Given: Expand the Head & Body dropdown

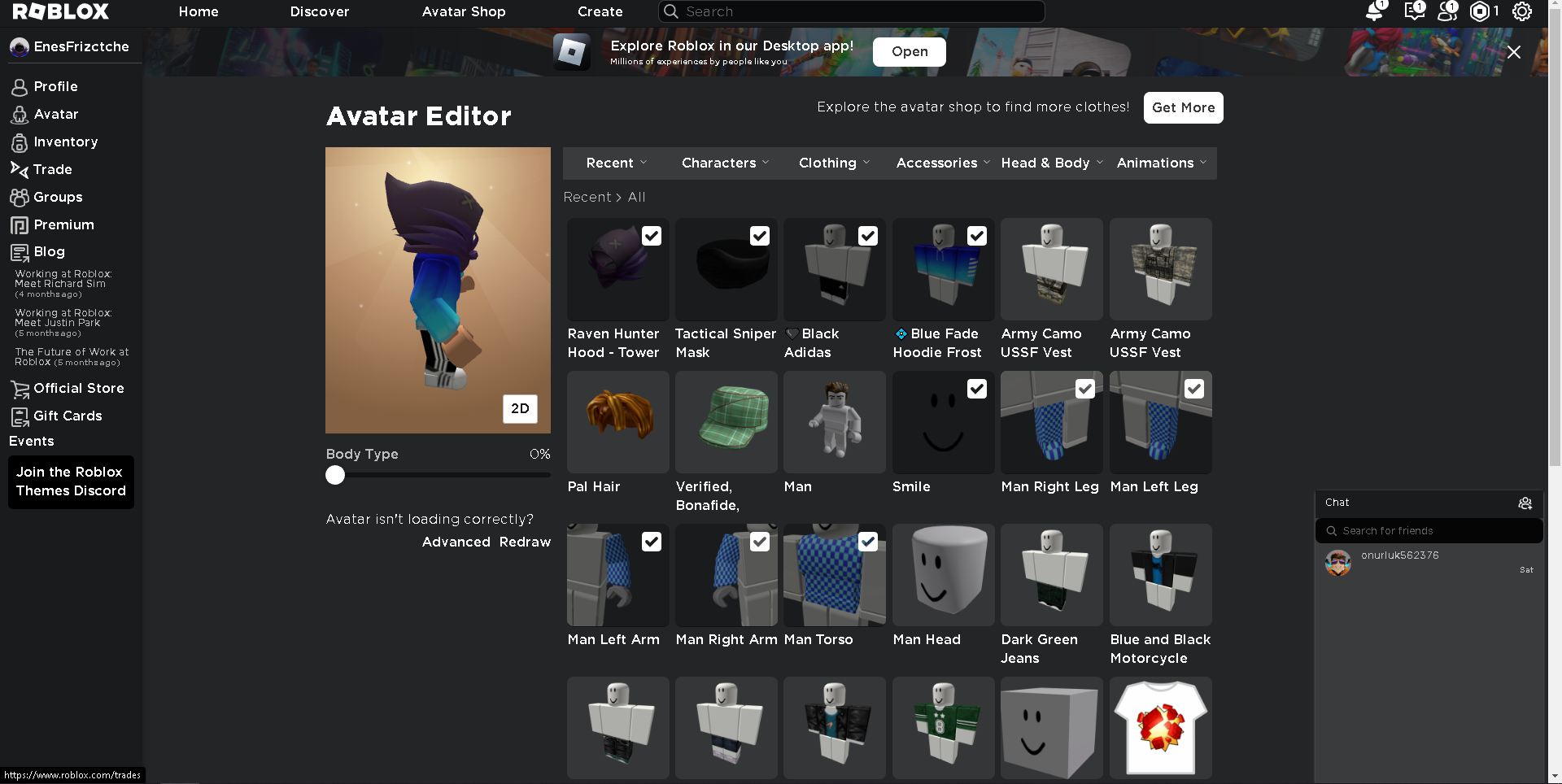Looking at the screenshot, I should 1052,163.
